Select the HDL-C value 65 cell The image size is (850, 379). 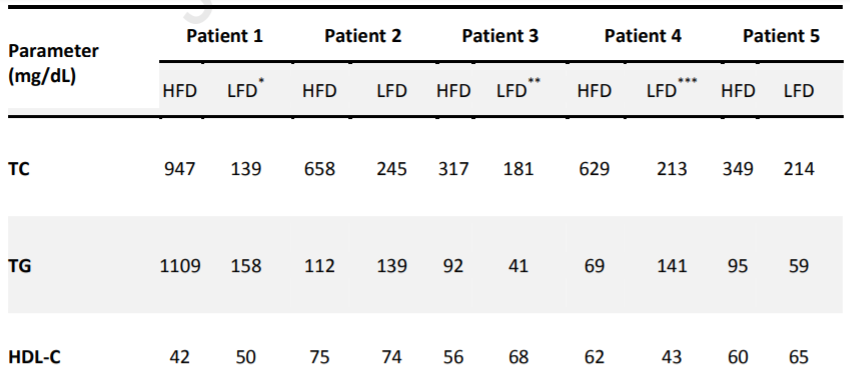coord(799,358)
